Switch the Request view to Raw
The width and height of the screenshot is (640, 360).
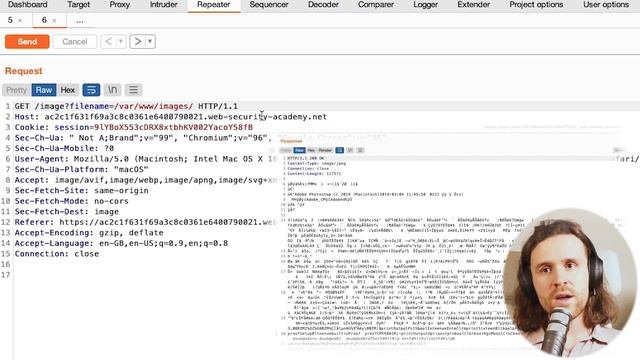(x=44, y=90)
